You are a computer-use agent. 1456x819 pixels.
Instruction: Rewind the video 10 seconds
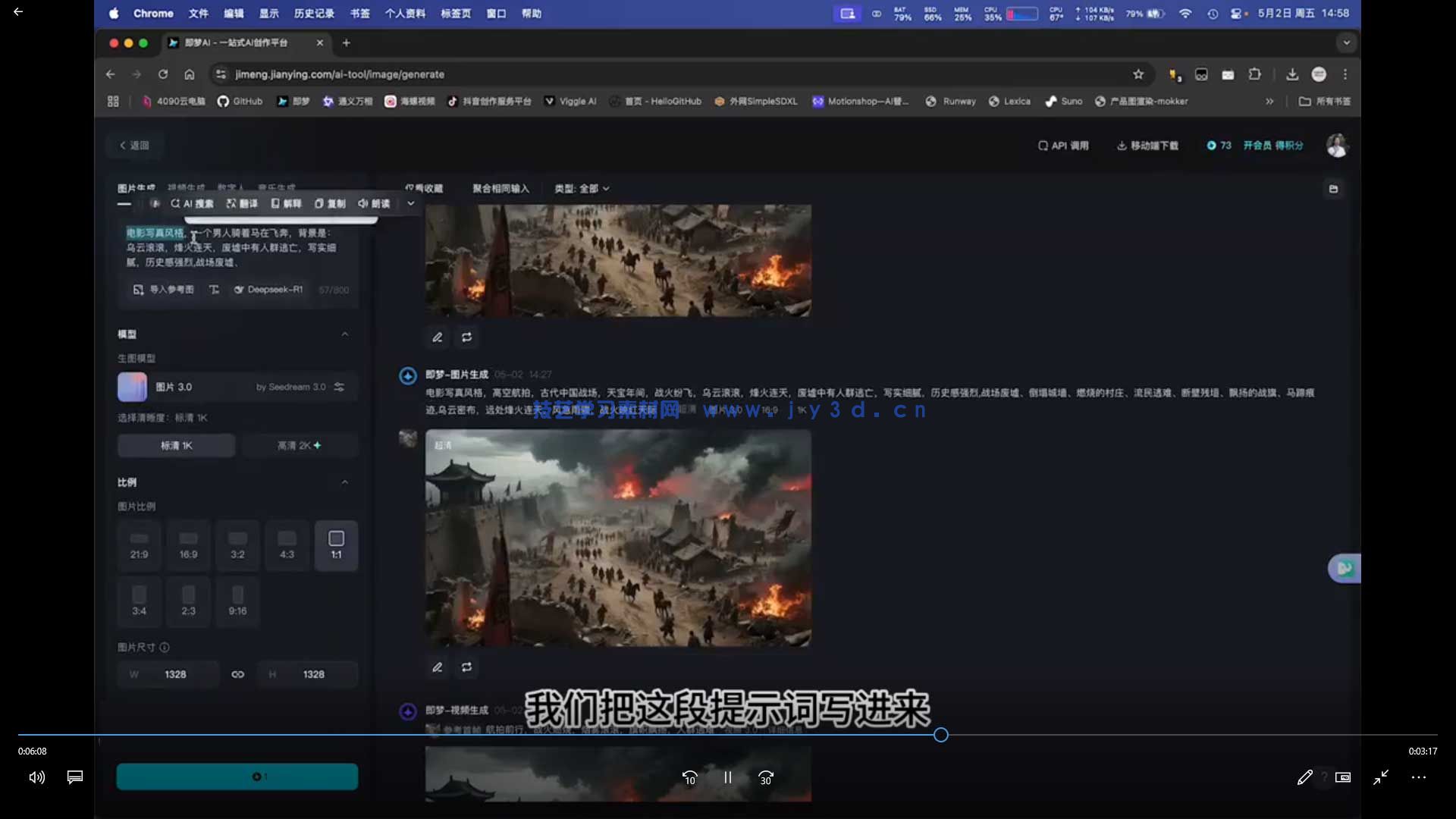click(x=689, y=778)
